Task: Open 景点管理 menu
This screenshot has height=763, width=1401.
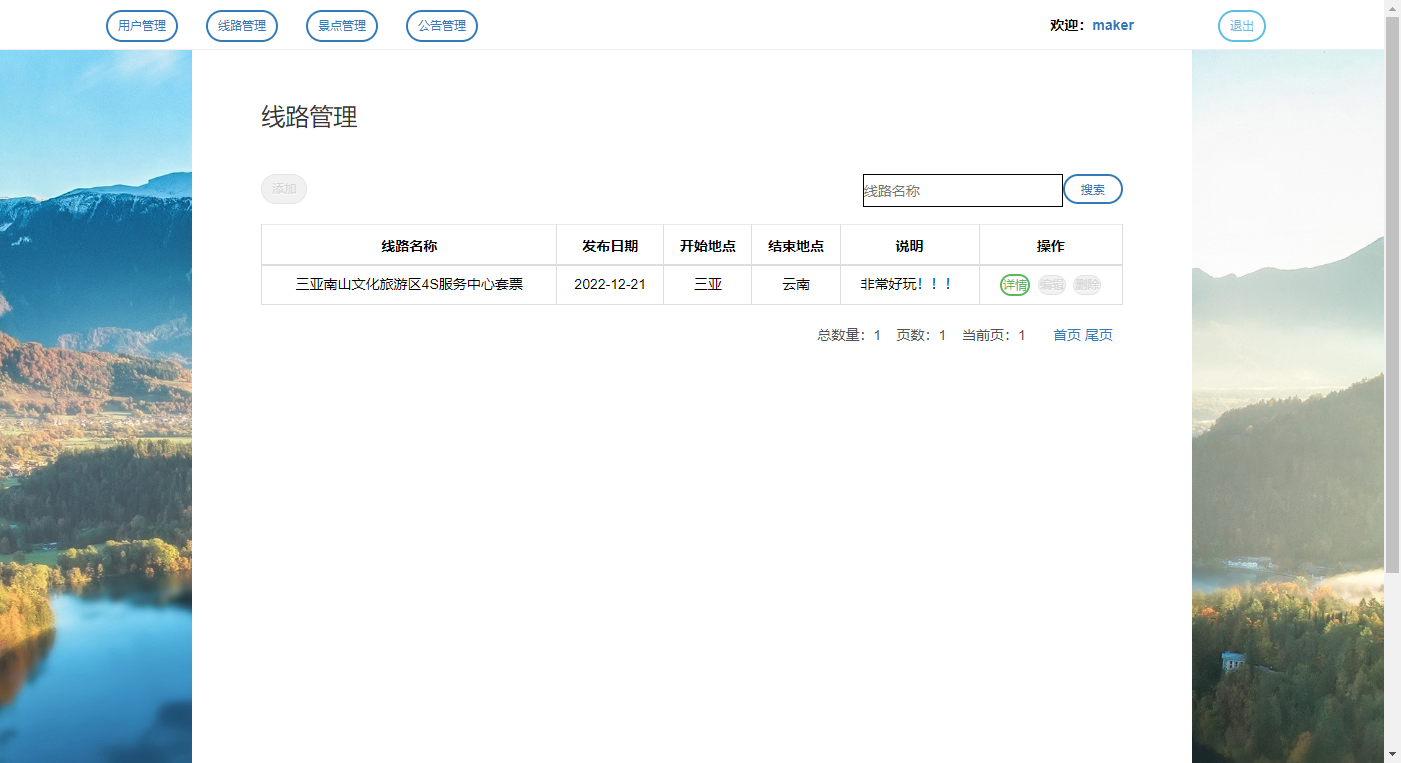Action: [342, 26]
